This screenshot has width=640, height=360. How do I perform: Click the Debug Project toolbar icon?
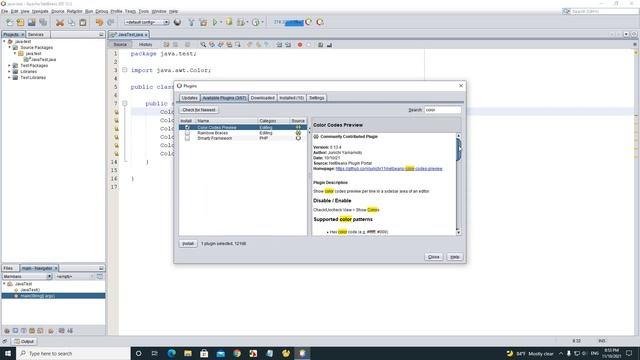pos(229,22)
